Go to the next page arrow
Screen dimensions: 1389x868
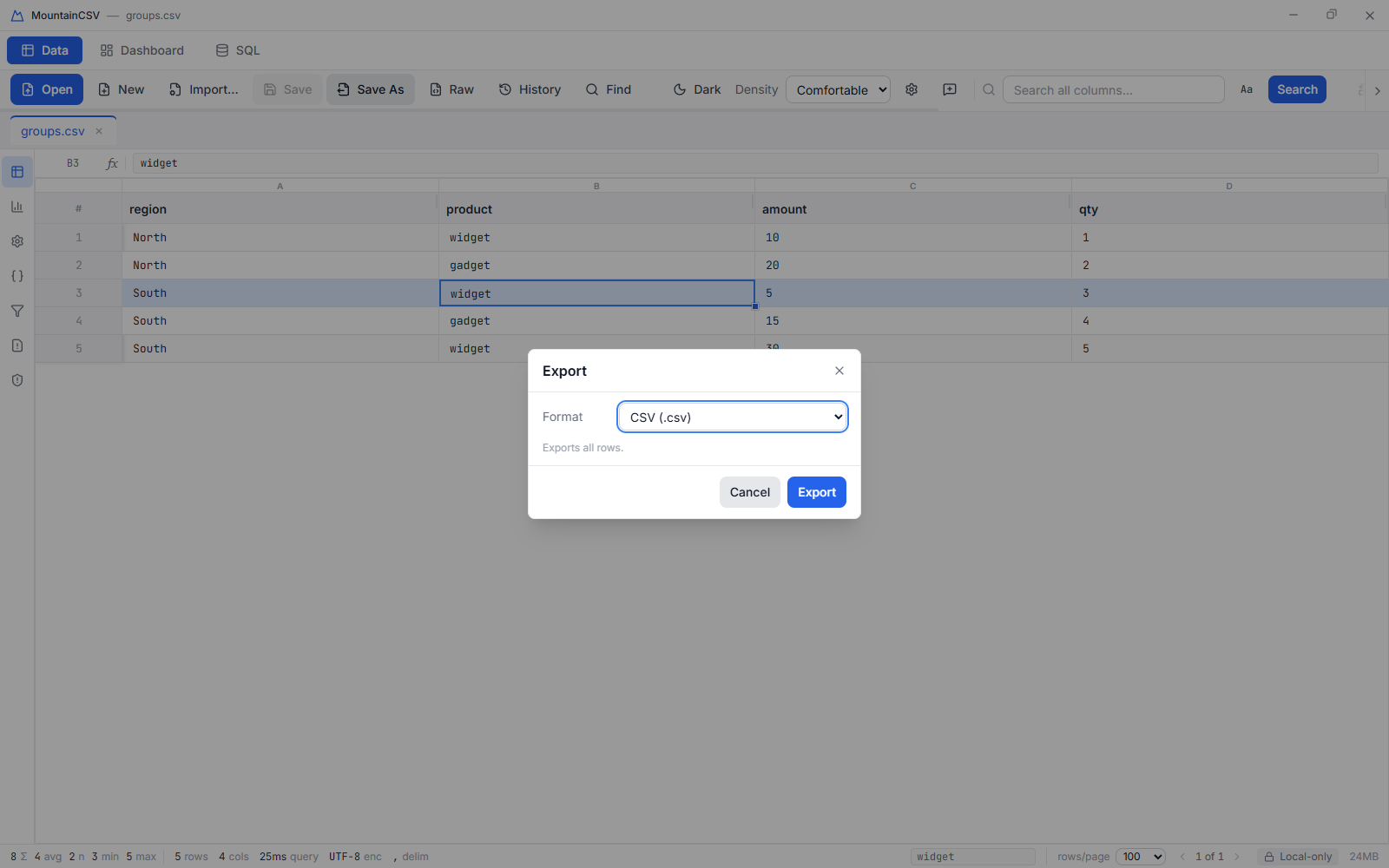coord(1237,857)
